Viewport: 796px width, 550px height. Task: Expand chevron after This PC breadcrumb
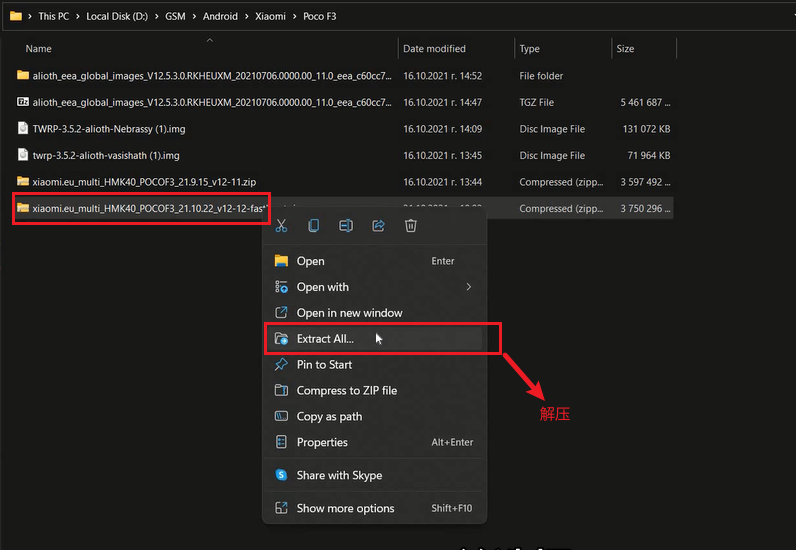coord(78,16)
